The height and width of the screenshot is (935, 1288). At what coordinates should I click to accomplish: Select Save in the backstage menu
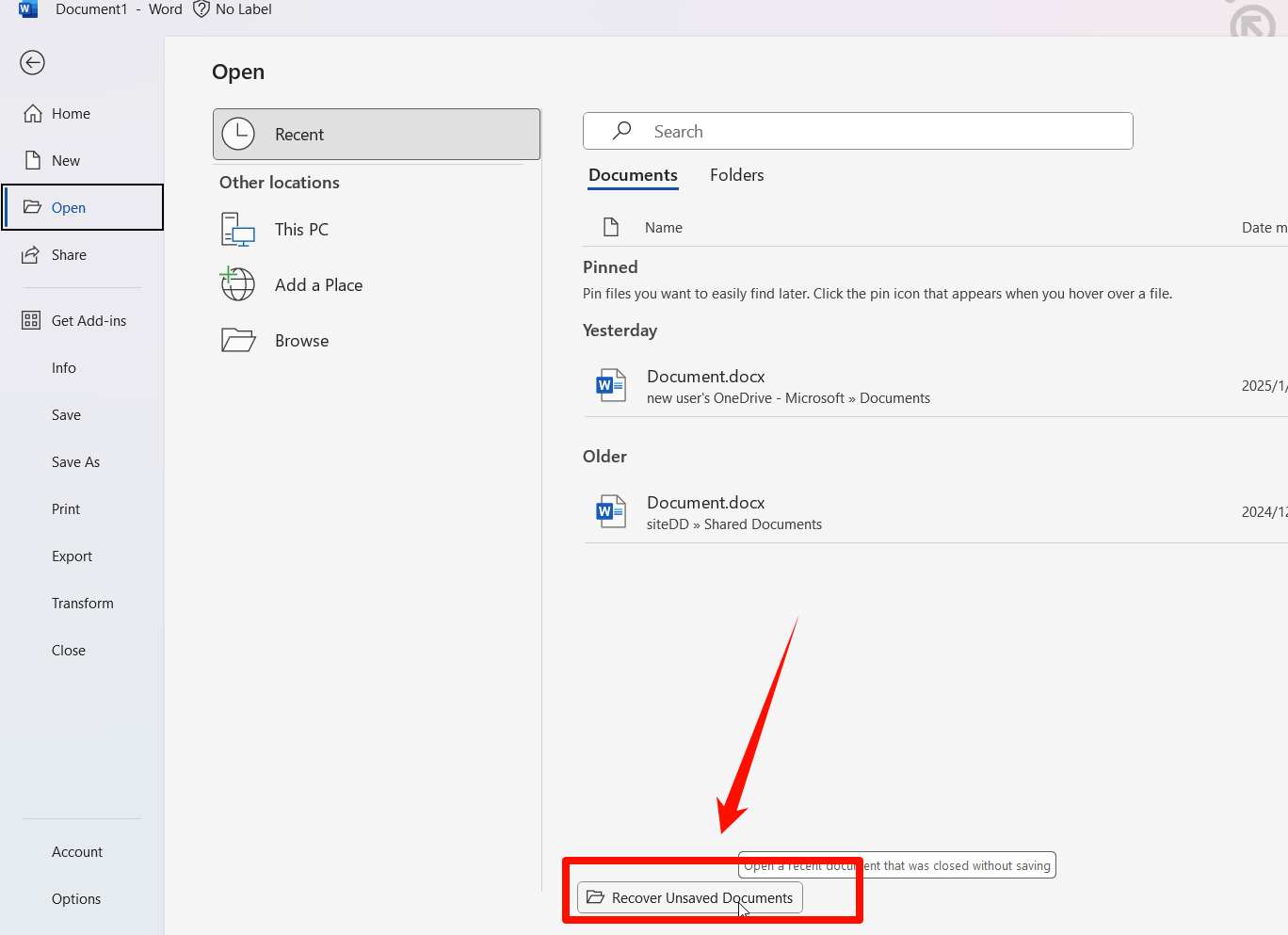(x=66, y=415)
